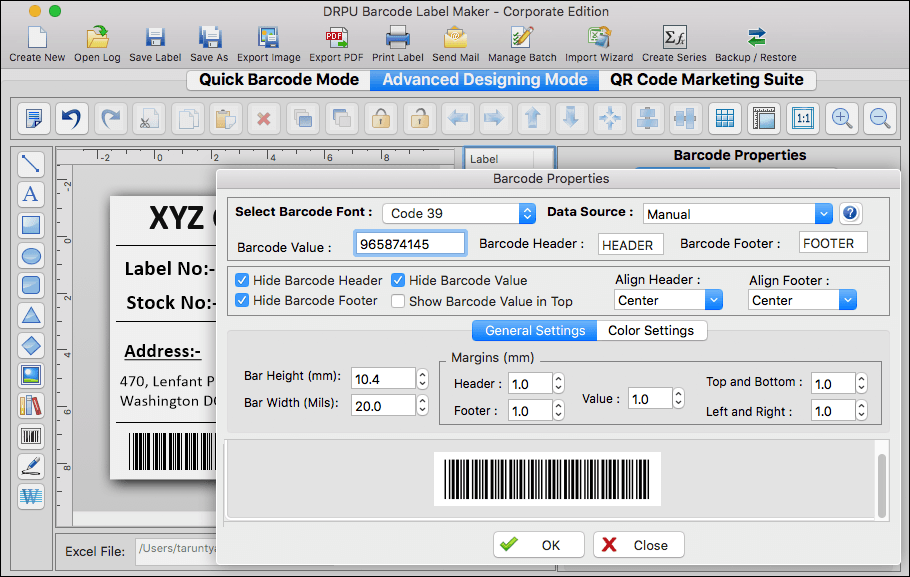Switch to Advanced Designing Mode tab
Image resolution: width=910 pixels, height=577 pixels.
point(485,80)
